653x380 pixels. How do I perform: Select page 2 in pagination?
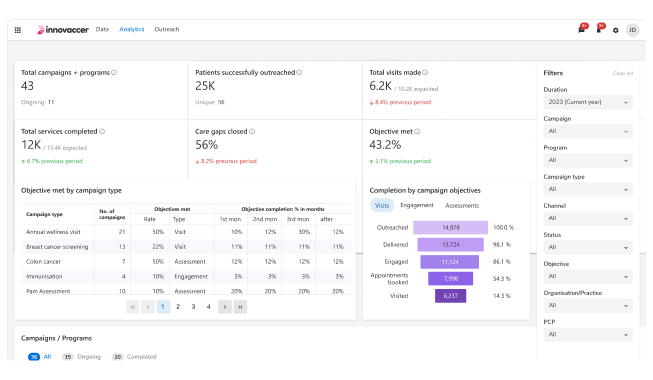178,307
